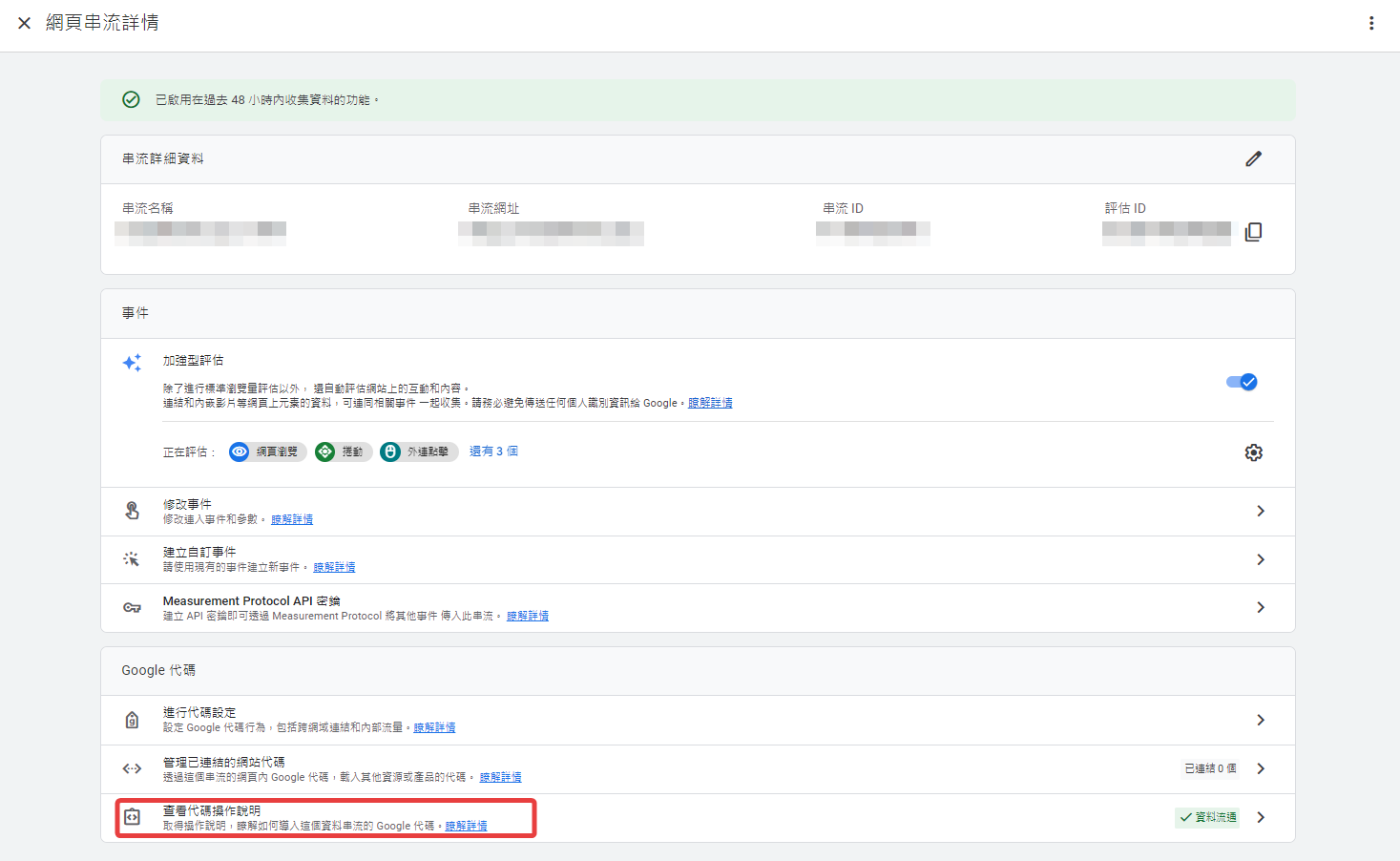Turn off the 加強型評估 switch
This screenshot has width=1400, height=861.
tap(1243, 382)
